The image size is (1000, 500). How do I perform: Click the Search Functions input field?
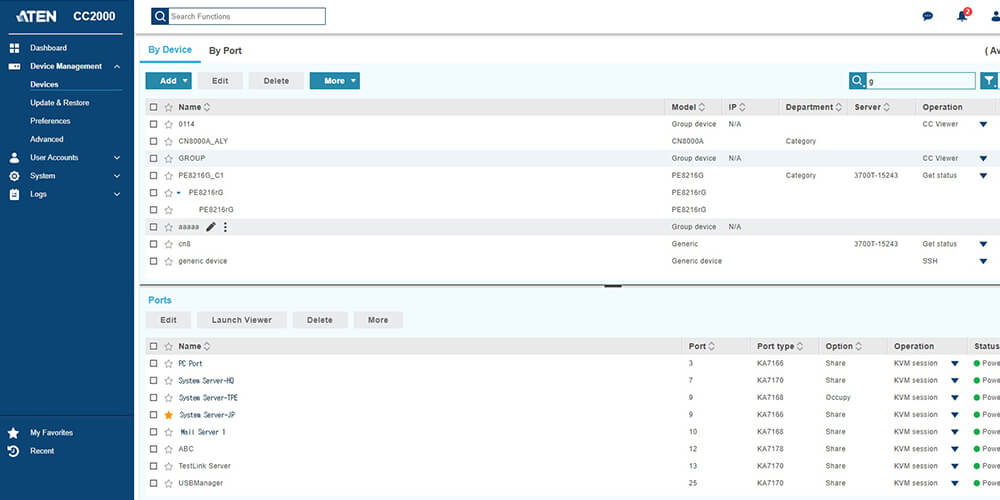pyautogui.click(x=246, y=16)
